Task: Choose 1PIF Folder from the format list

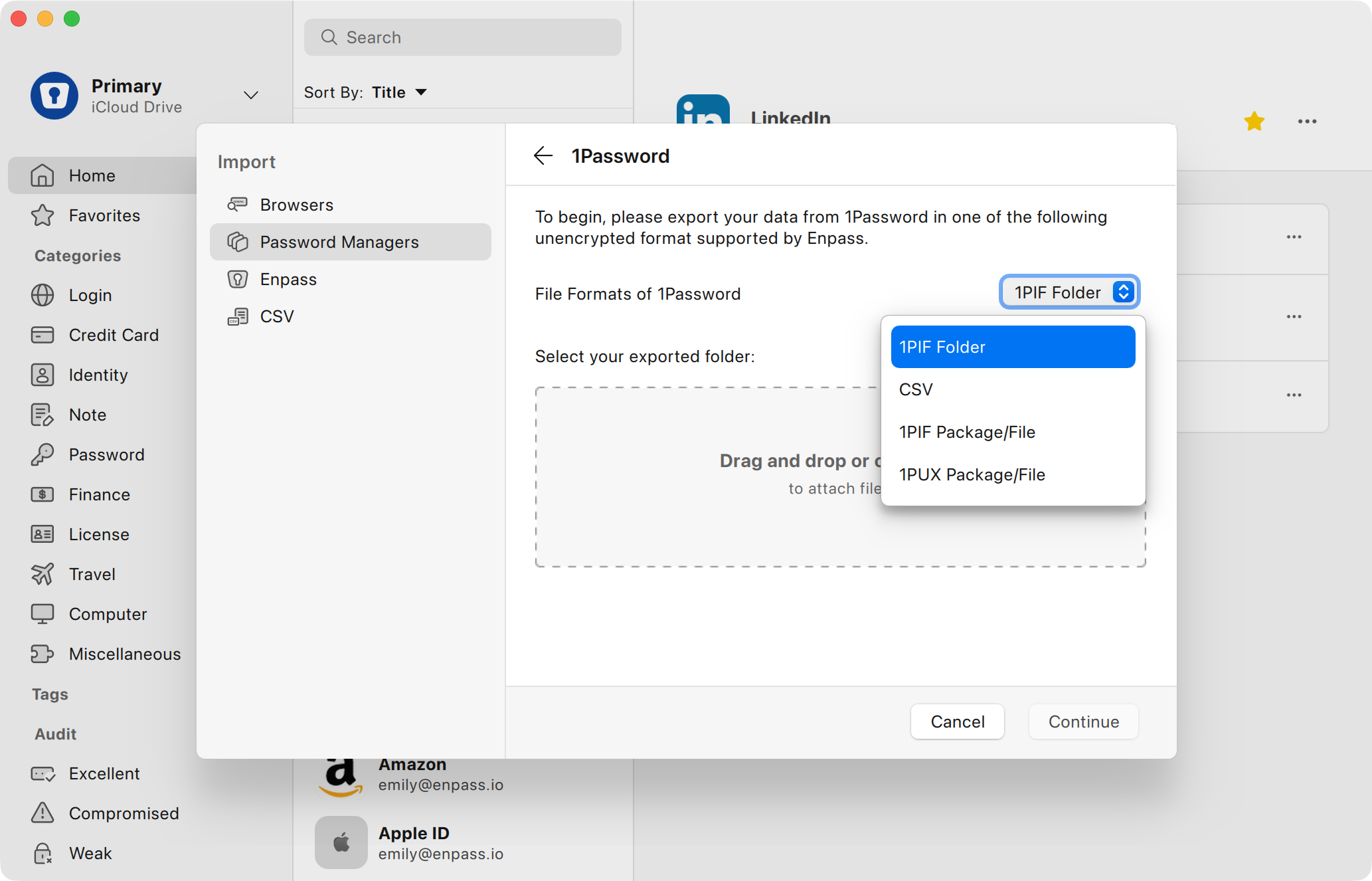Action: click(1013, 347)
